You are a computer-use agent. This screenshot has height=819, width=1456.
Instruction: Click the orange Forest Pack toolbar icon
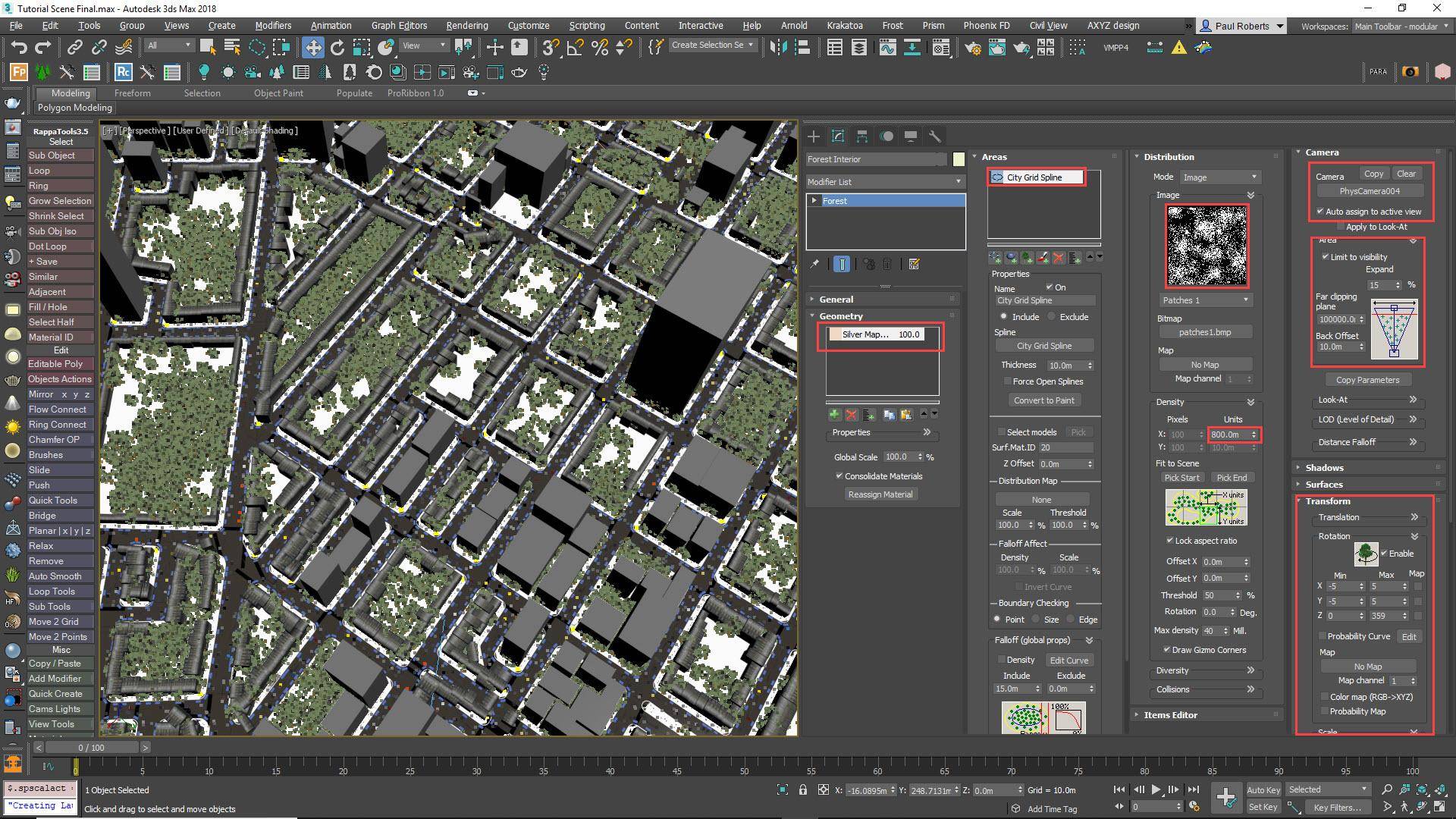(17, 72)
